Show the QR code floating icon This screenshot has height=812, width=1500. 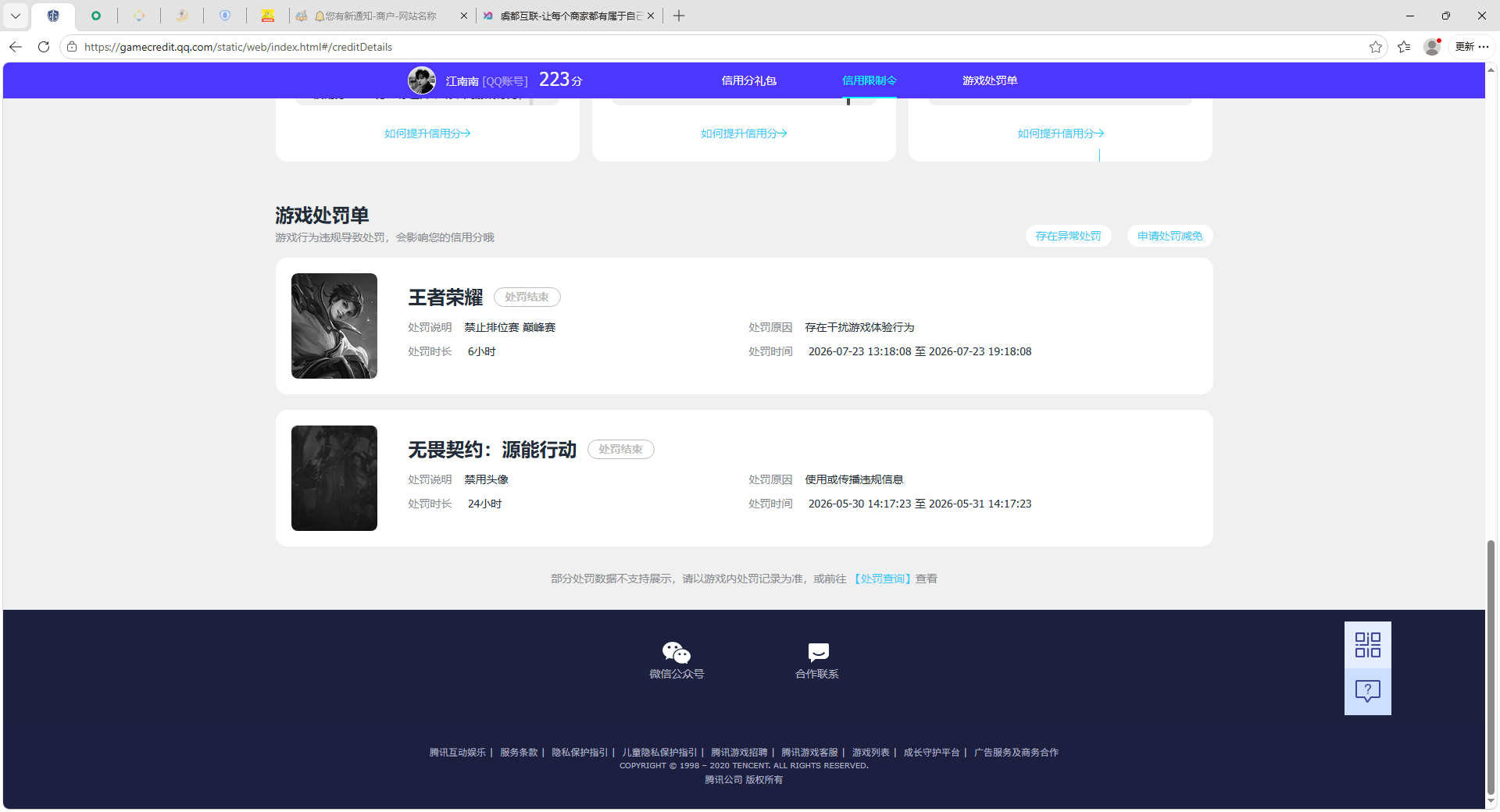(x=1368, y=645)
